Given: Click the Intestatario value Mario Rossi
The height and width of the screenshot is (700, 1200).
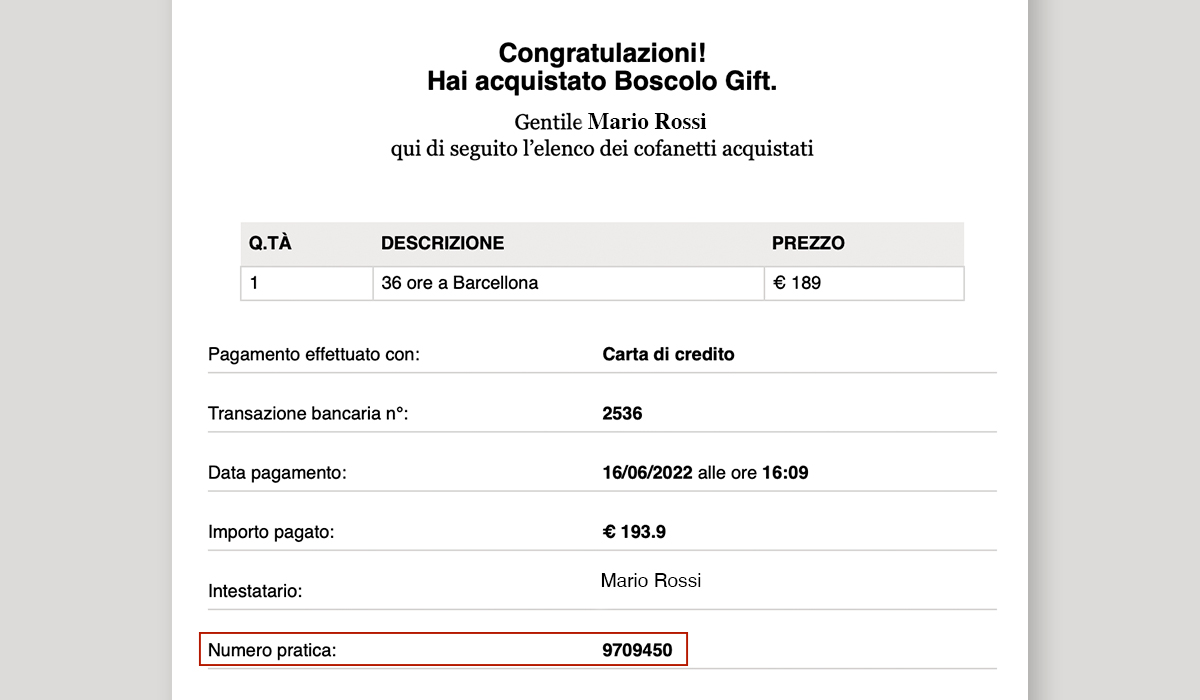Looking at the screenshot, I should [651, 580].
